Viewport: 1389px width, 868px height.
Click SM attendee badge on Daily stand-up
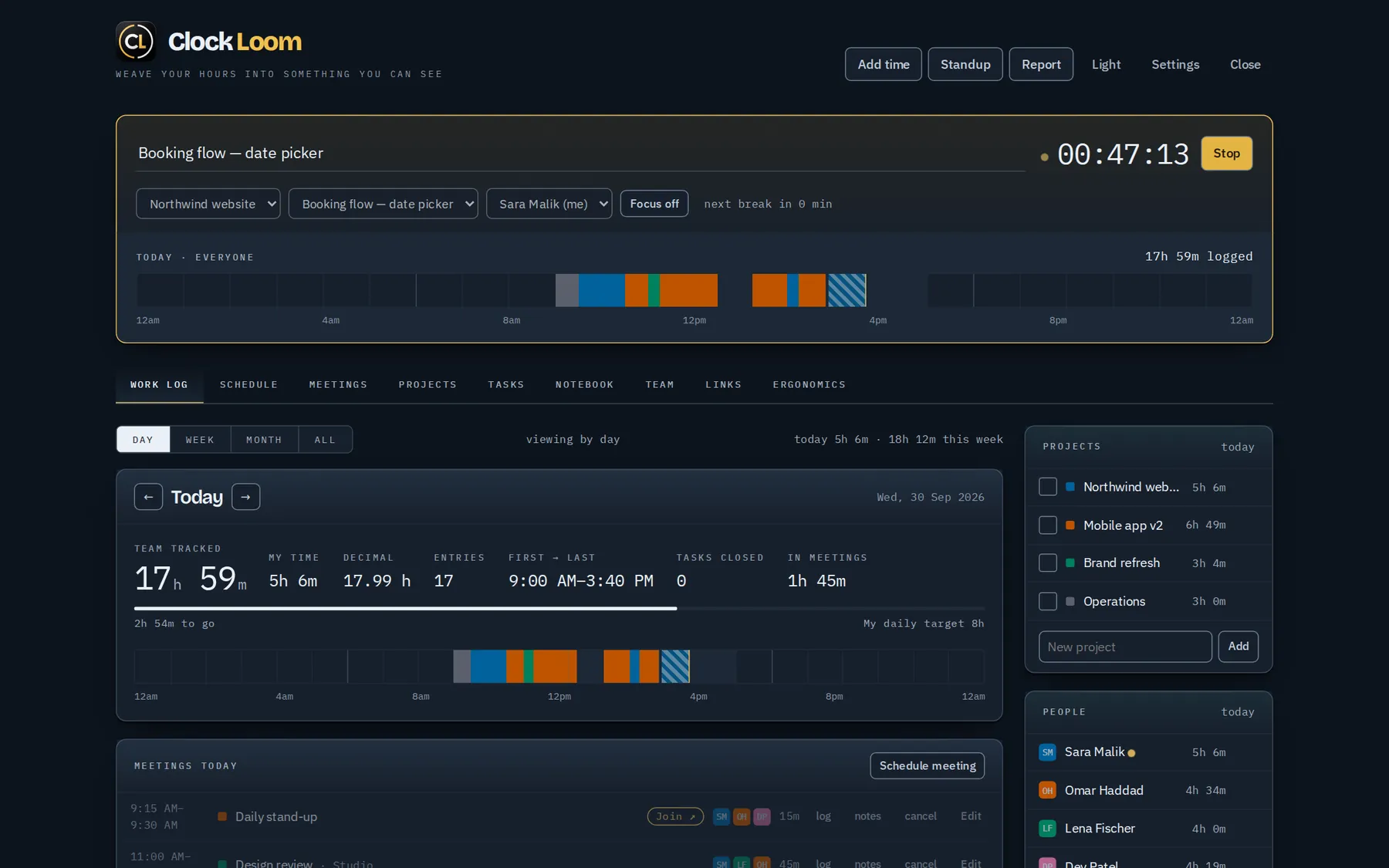[722, 816]
